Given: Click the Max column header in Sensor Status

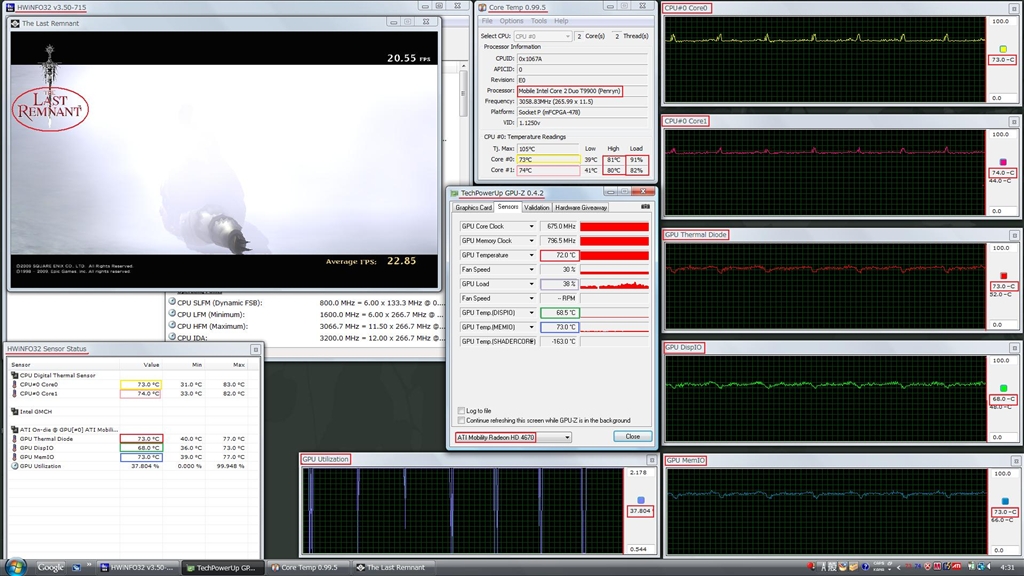Looking at the screenshot, I should pos(238,365).
